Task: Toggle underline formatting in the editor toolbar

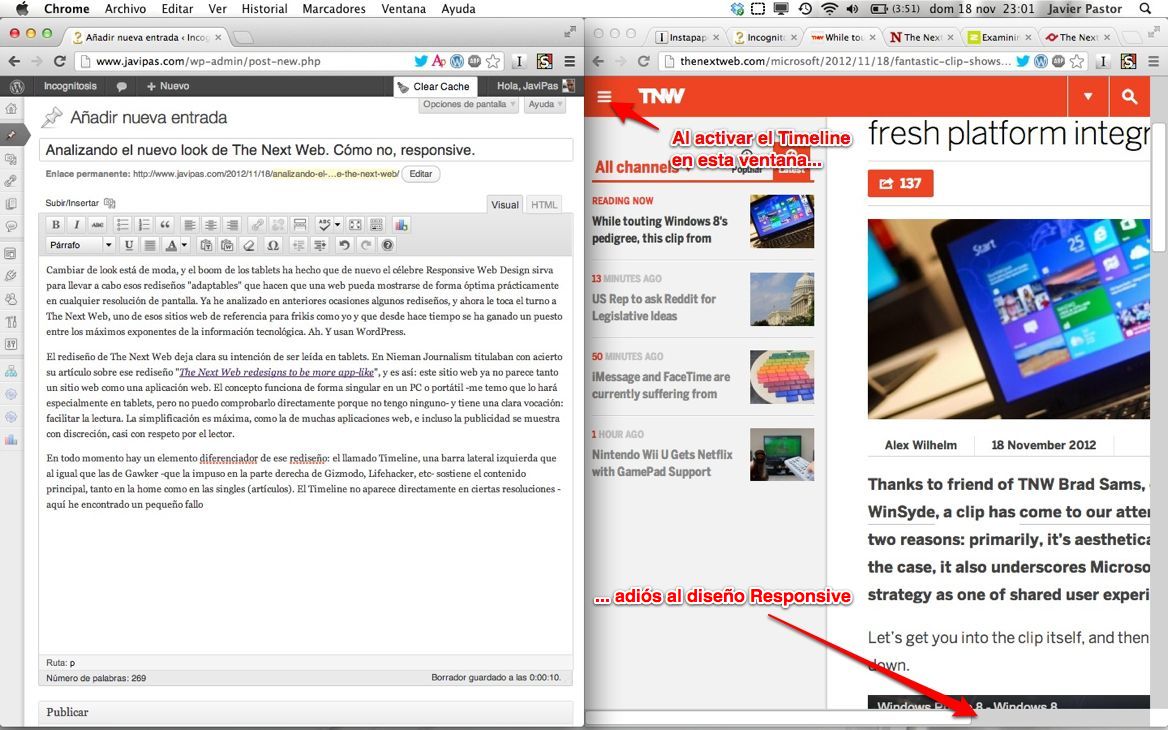Action: (129, 244)
